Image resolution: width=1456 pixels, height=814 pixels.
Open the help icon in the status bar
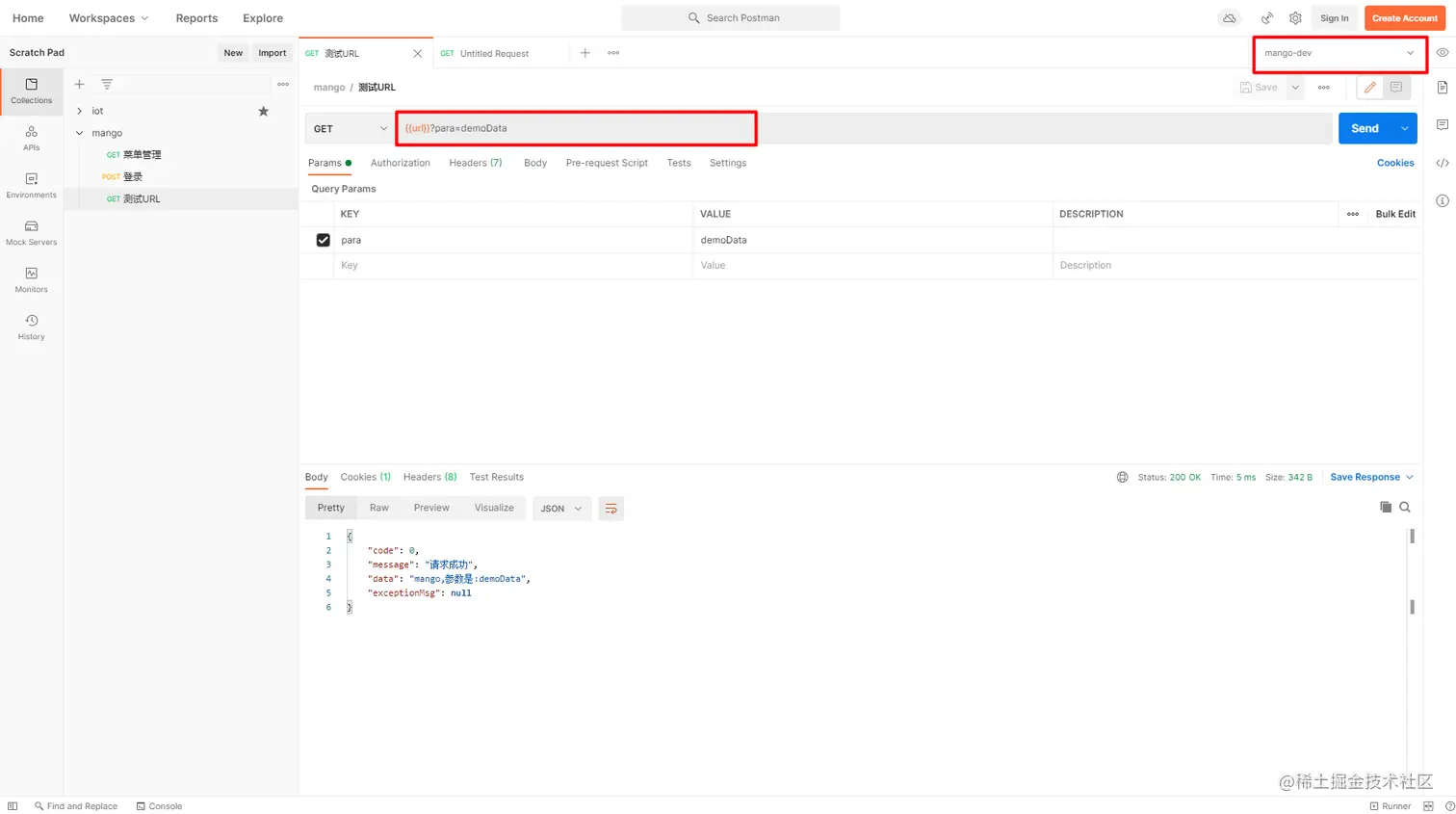[x=1449, y=806]
